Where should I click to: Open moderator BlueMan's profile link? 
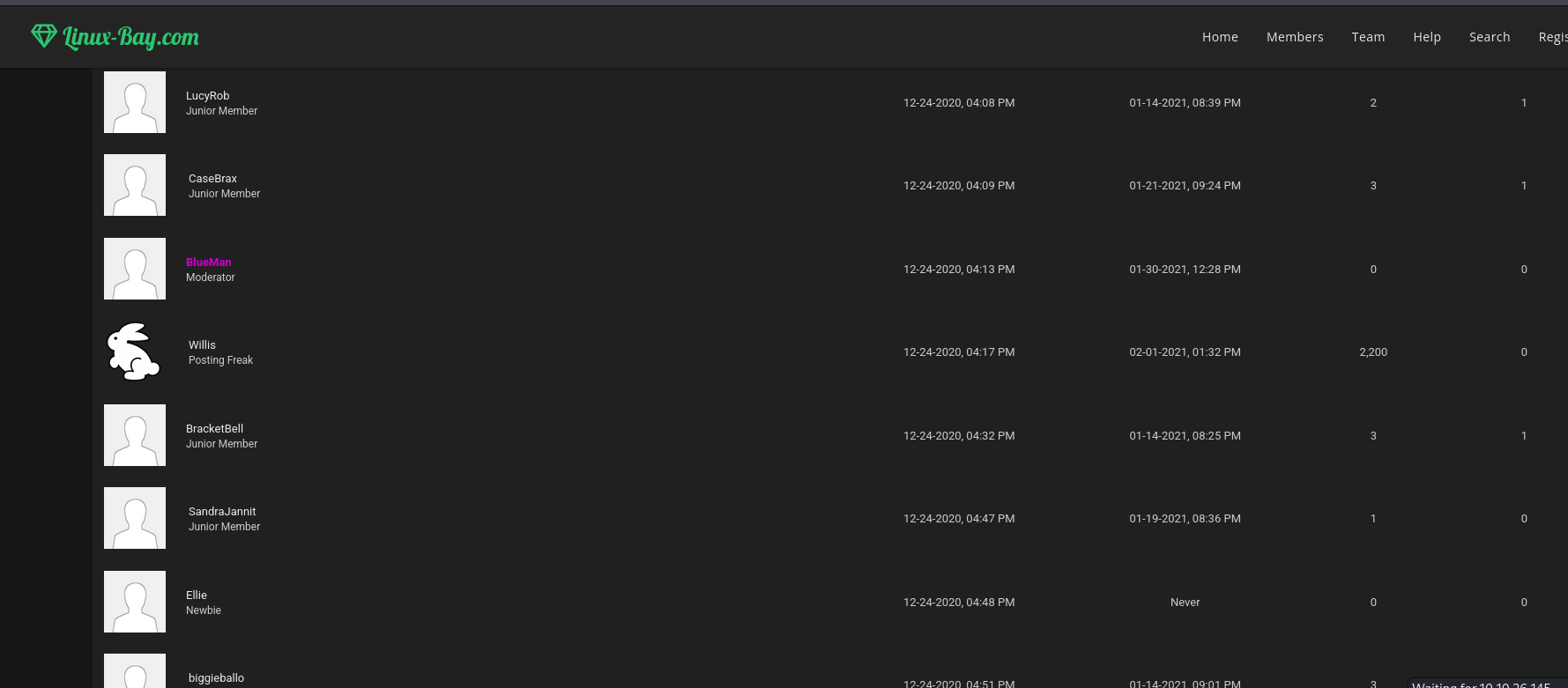(209, 262)
